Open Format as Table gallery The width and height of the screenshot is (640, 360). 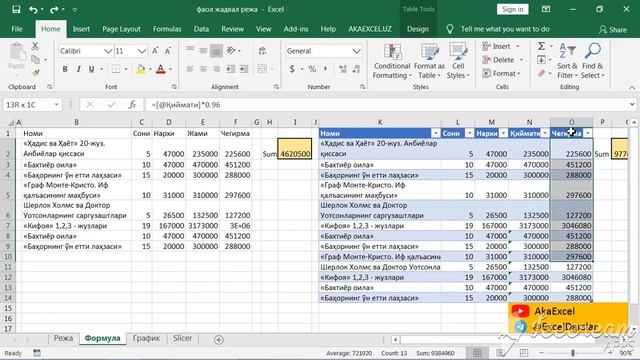point(429,61)
